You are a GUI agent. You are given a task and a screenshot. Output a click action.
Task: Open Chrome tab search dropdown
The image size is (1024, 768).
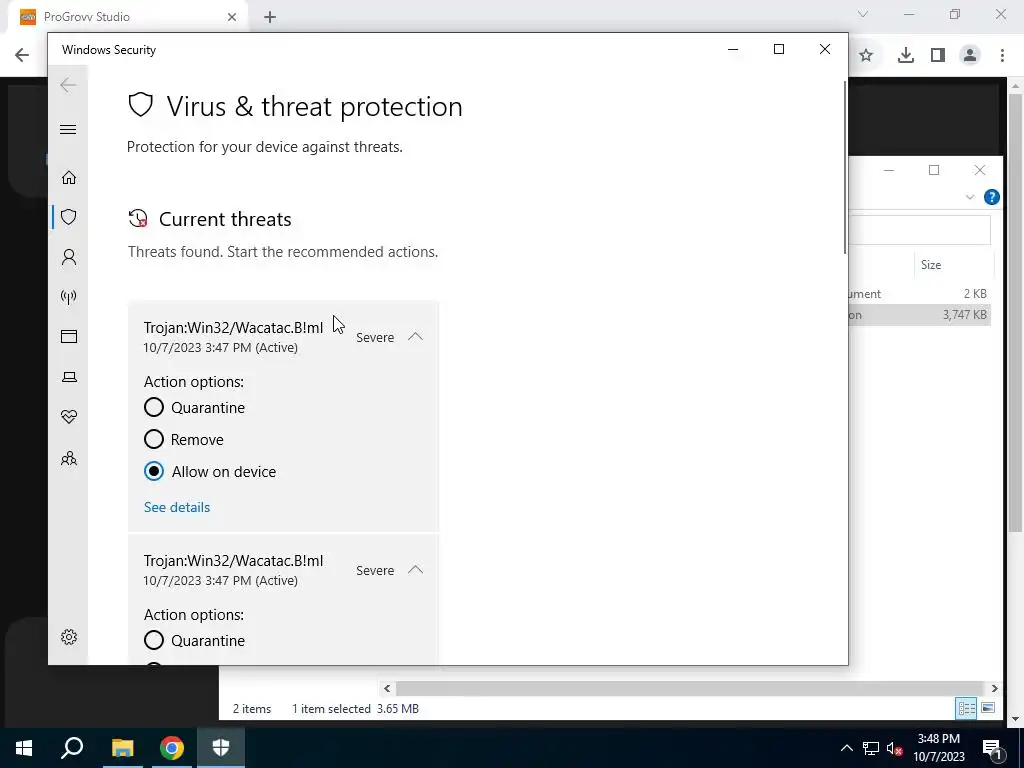[863, 14]
